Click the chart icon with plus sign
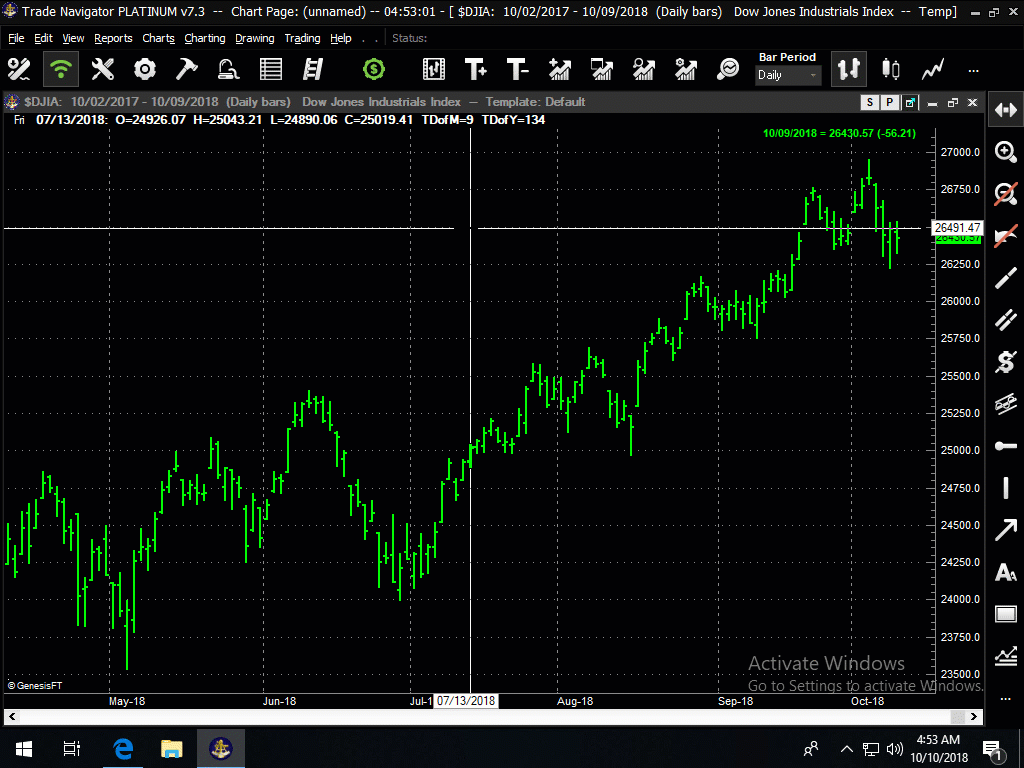This screenshot has height=768, width=1024. coord(560,69)
